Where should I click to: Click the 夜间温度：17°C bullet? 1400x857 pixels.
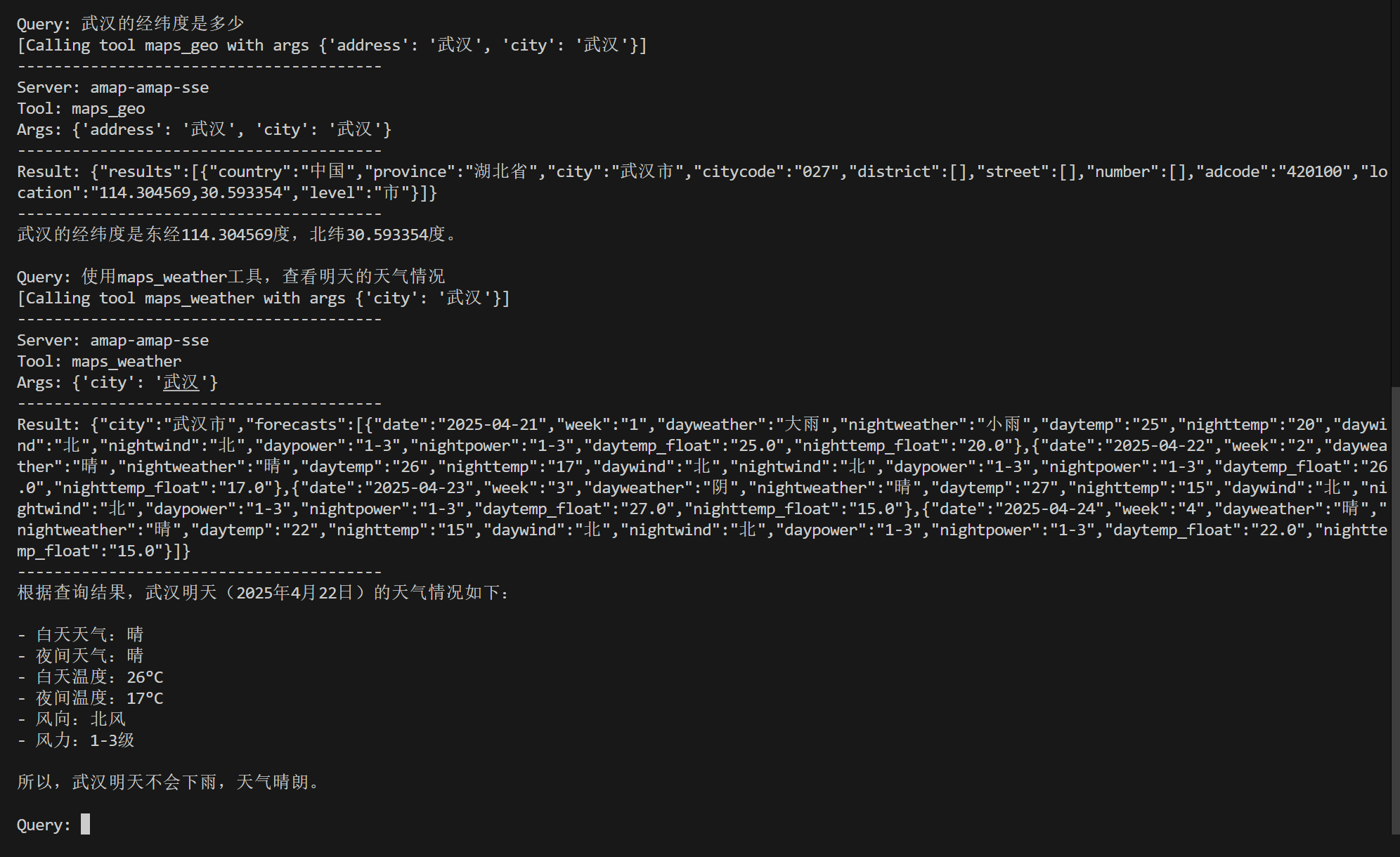[91, 698]
